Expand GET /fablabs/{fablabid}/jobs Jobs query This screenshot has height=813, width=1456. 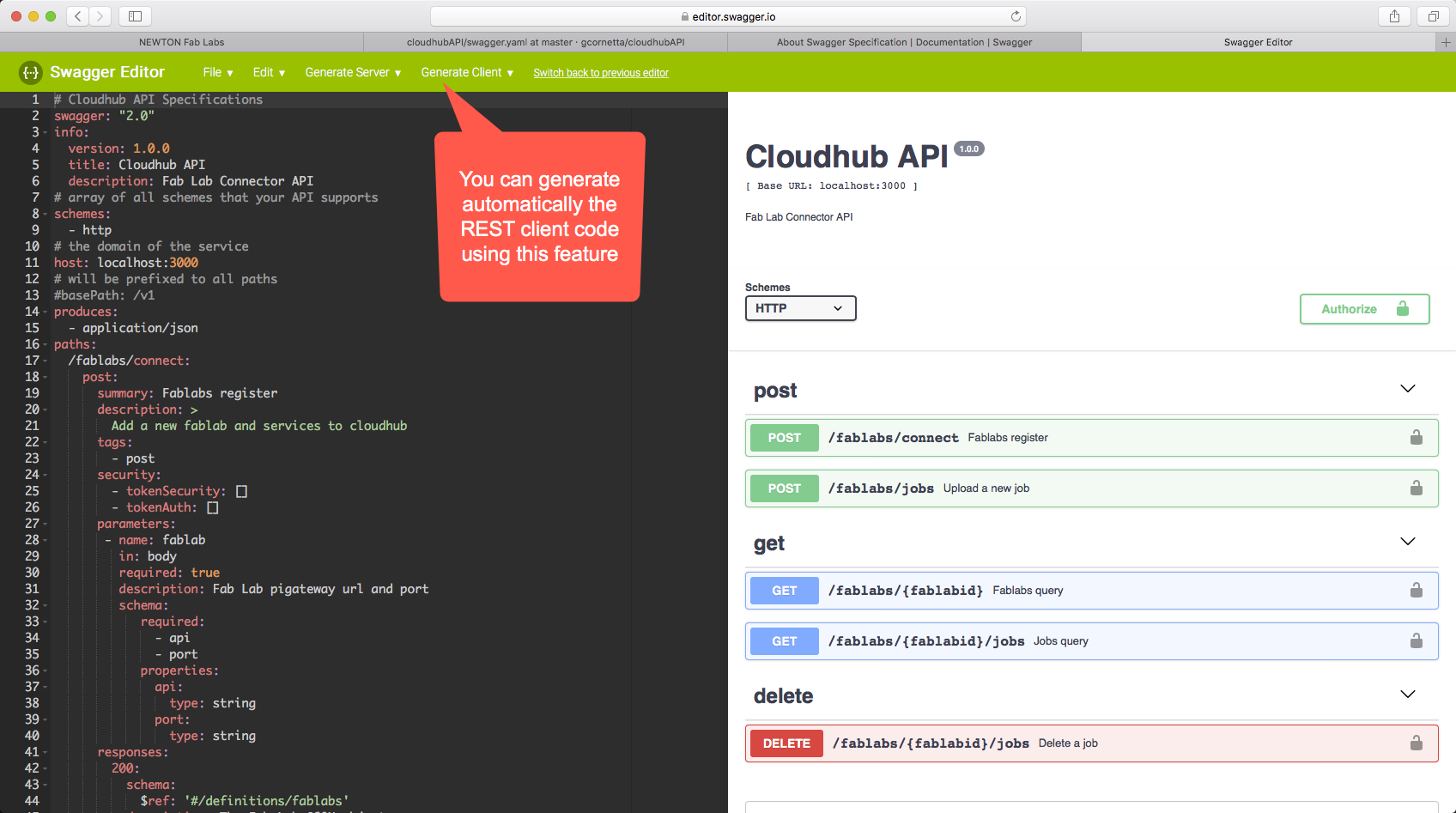(x=1091, y=641)
